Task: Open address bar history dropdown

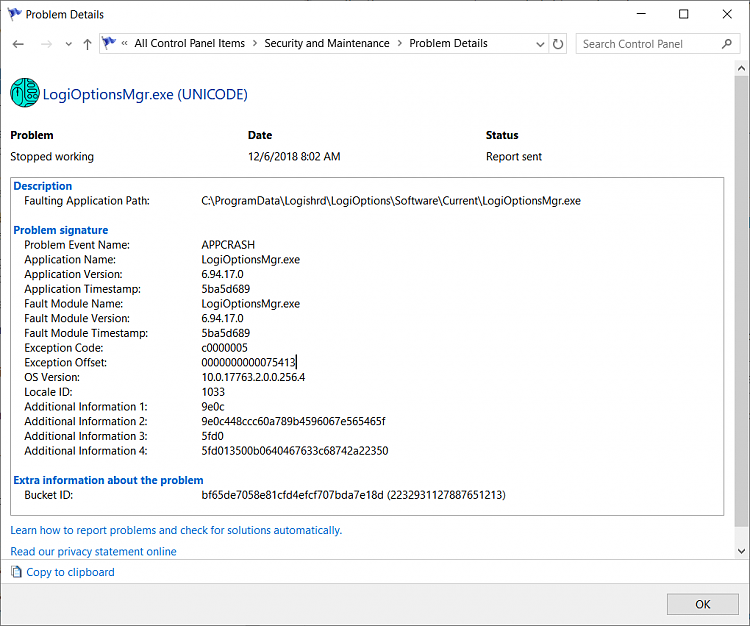Action: pos(540,44)
